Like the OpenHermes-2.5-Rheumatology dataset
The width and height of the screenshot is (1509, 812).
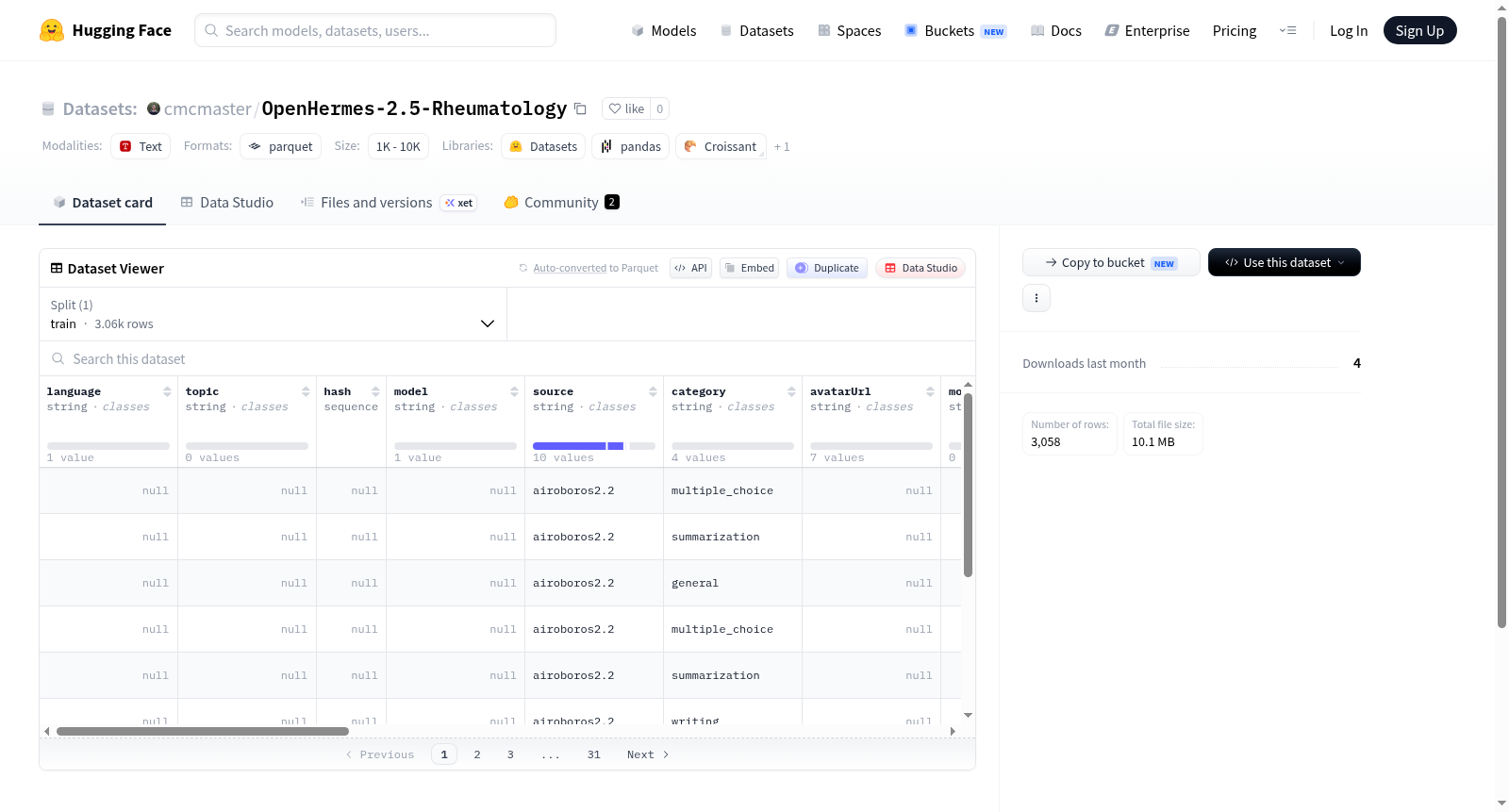coord(627,108)
